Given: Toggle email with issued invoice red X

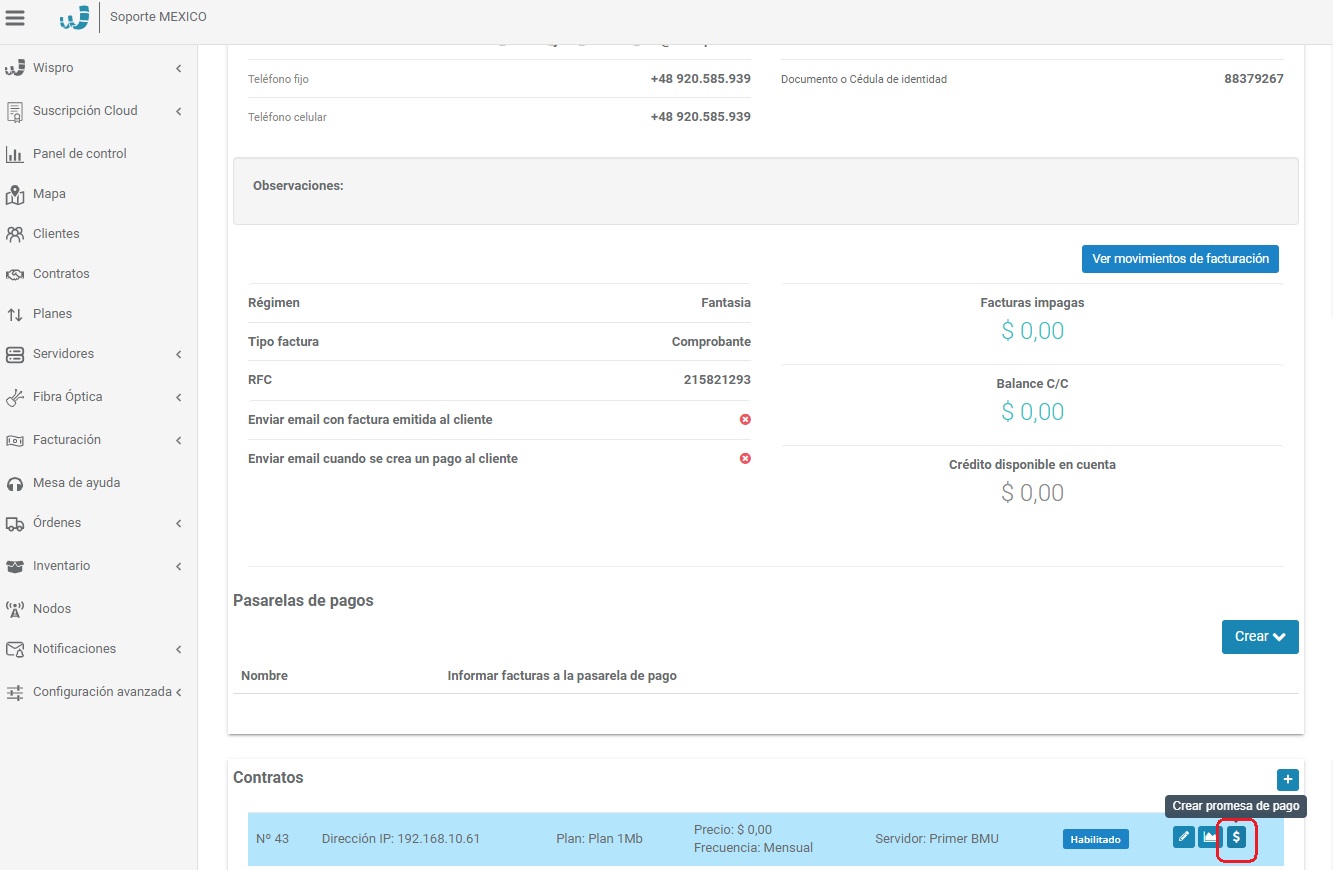Looking at the screenshot, I should coord(745,420).
